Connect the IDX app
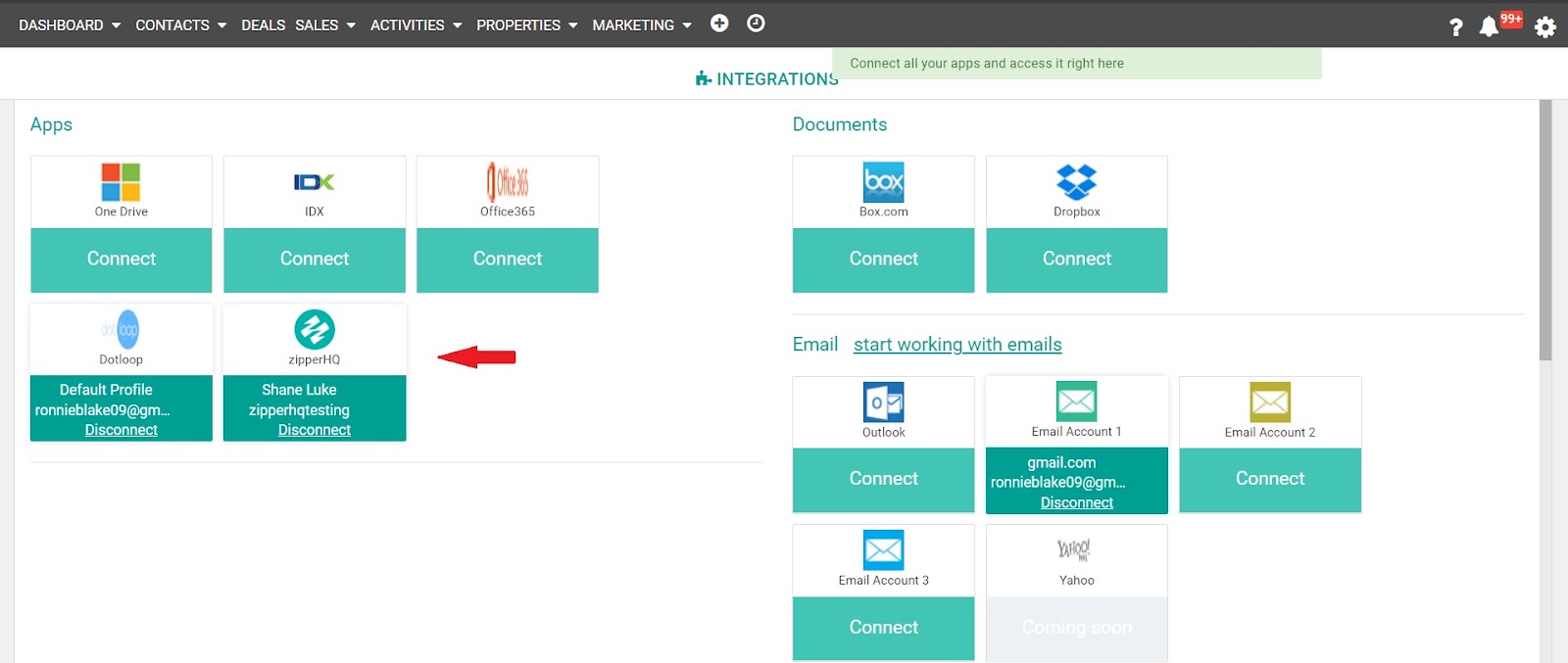Screen dimensions: 1568x663 point(315,260)
